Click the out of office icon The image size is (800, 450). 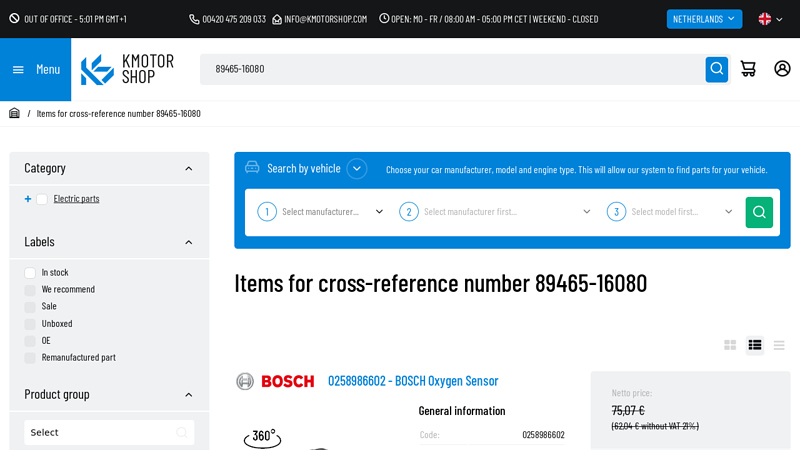pos(14,19)
